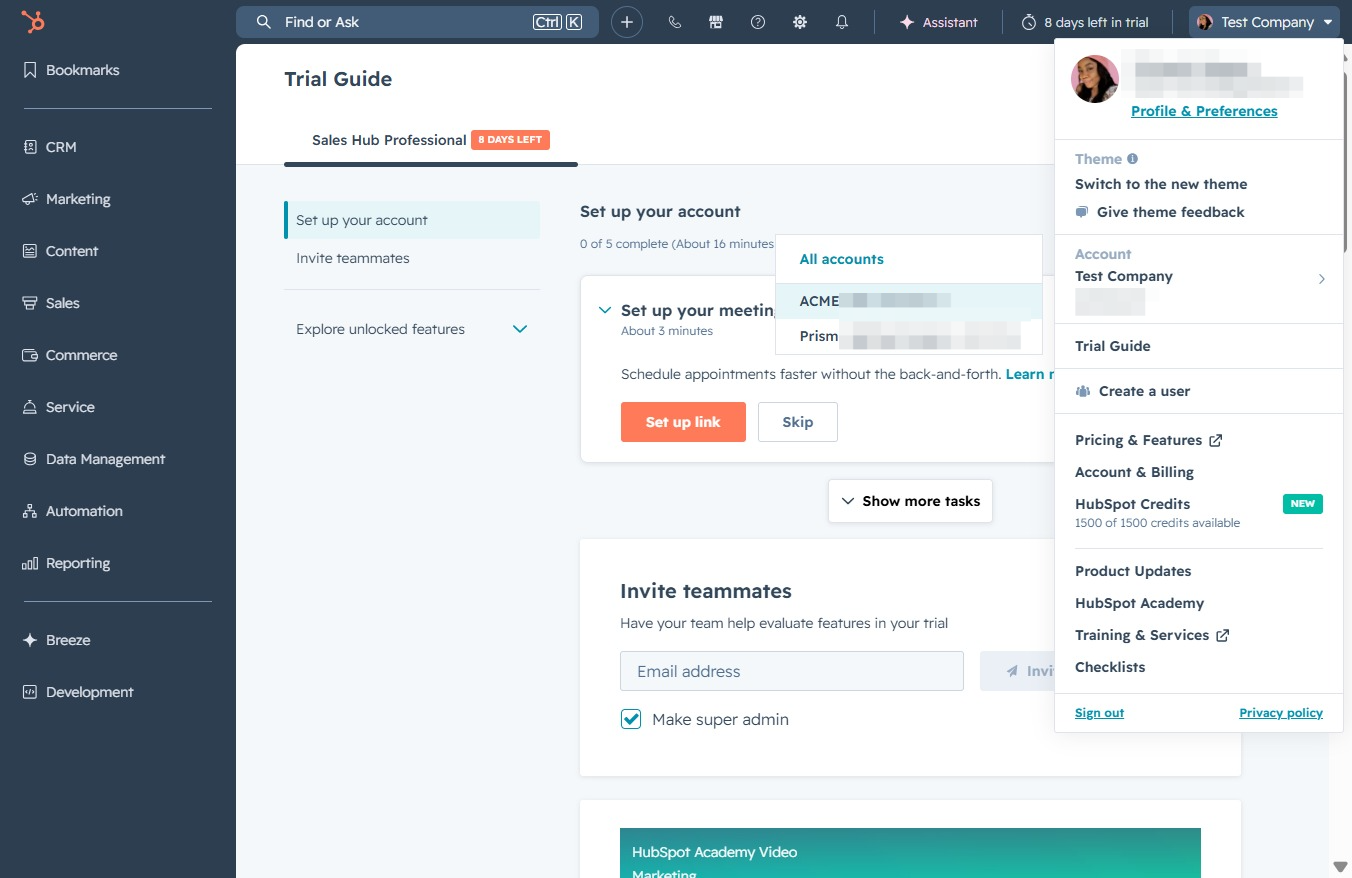Open Account & Billing
Viewport: 1352px width, 878px height.
pyautogui.click(x=1134, y=472)
